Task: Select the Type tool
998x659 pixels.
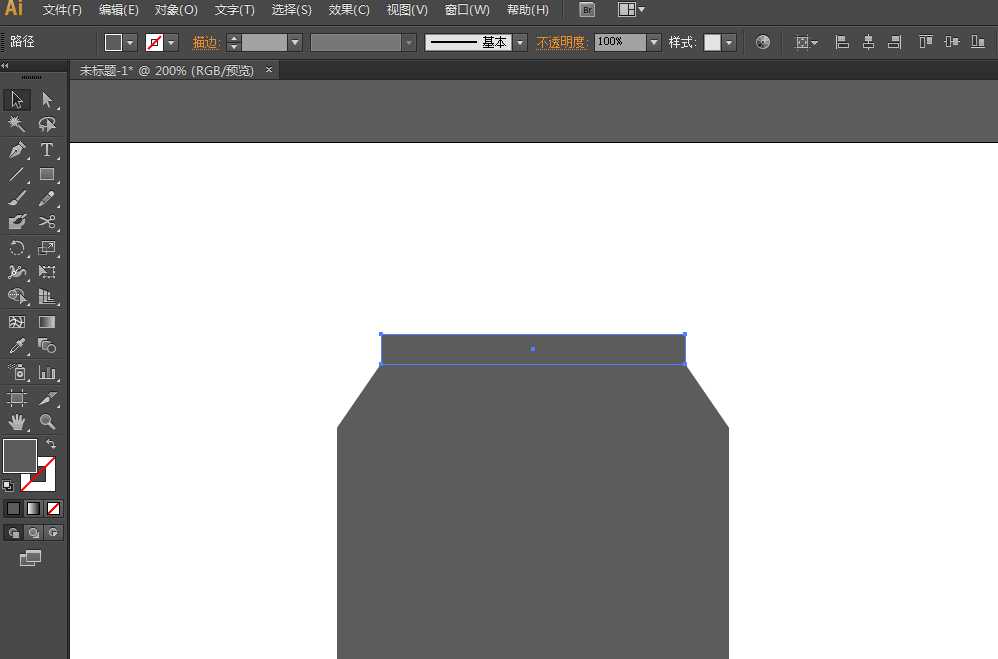Action: 47,149
